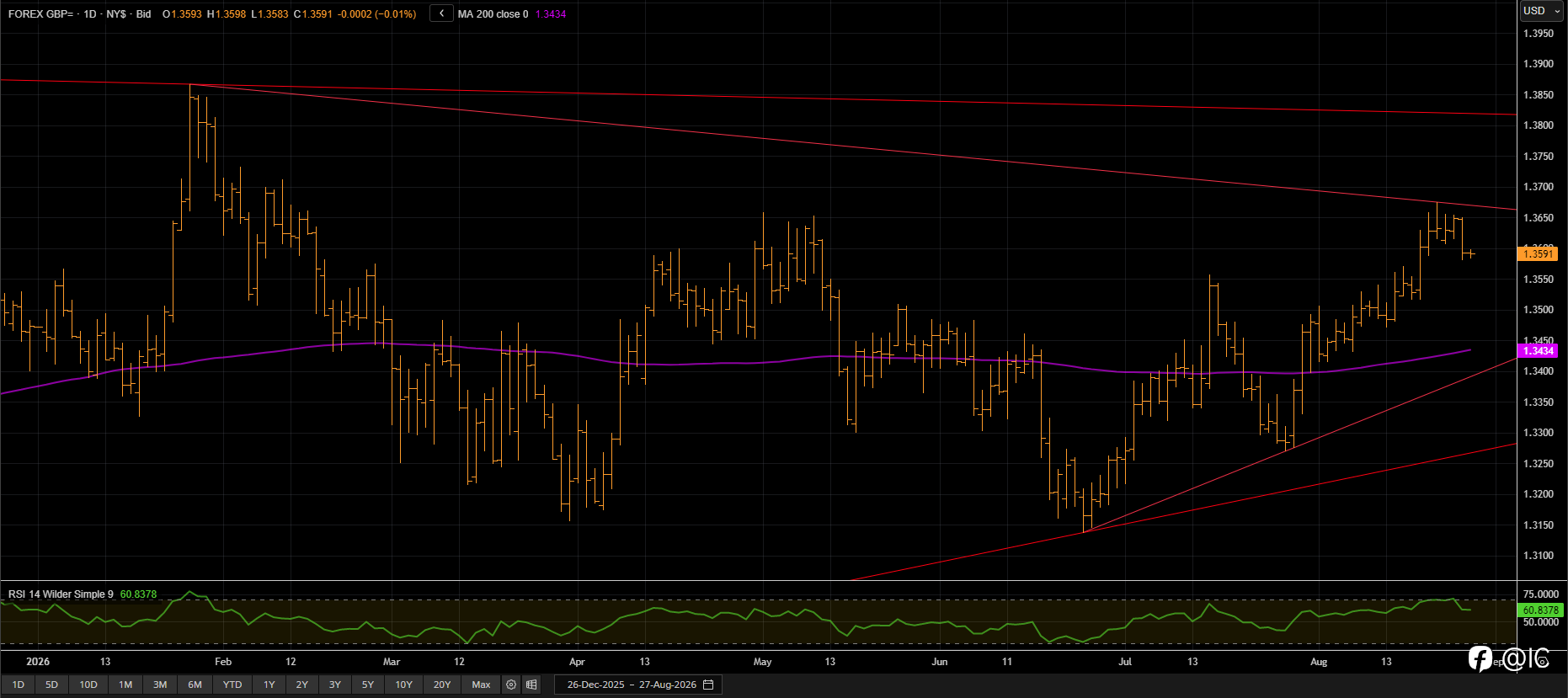1568x698 pixels.
Task: Click the 75.0000 RSI axis label
Action: click(x=1541, y=594)
